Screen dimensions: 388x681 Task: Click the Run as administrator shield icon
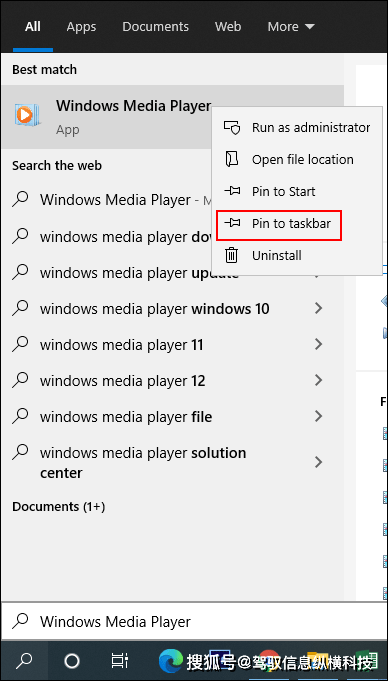click(x=232, y=128)
